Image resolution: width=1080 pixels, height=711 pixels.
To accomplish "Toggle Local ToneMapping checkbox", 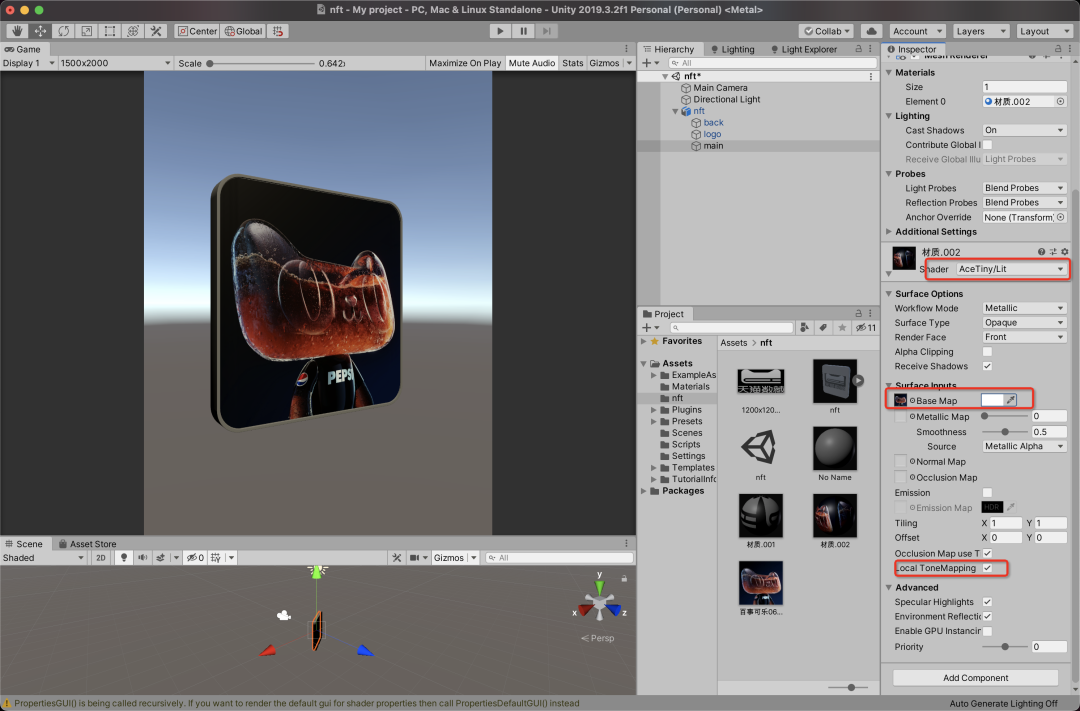I will pyautogui.click(x=988, y=568).
